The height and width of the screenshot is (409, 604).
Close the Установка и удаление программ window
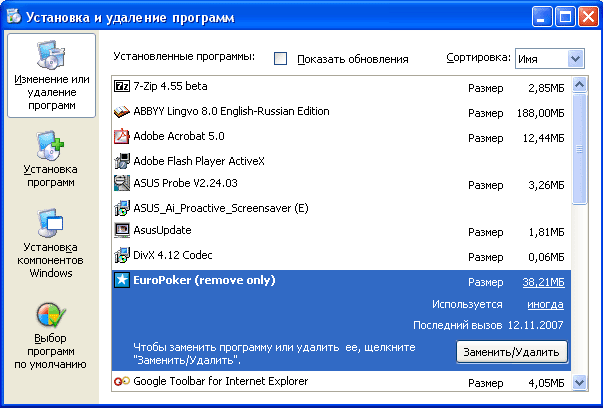[x=588, y=17]
